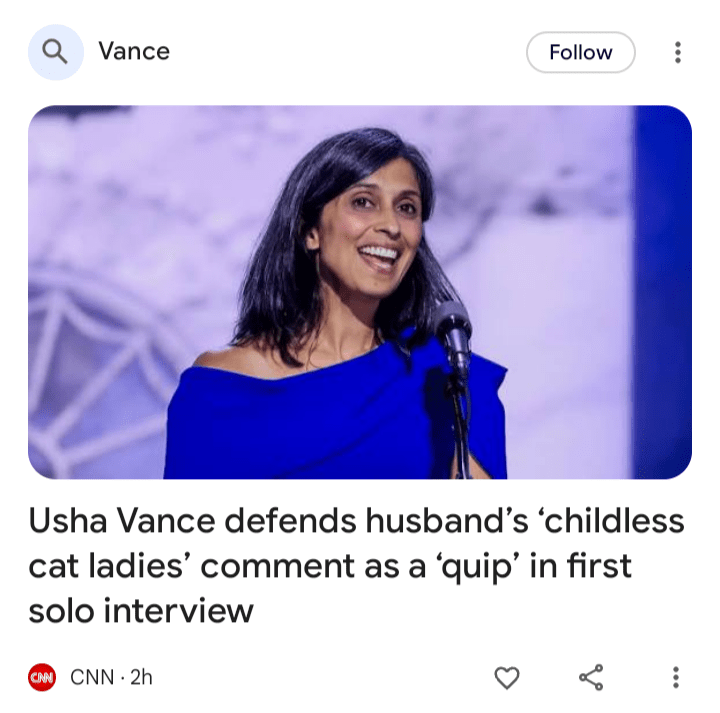Click the word 'childless' in the headline
Image resolution: width=720 pixels, height=713 pixels.
coord(614,521)
